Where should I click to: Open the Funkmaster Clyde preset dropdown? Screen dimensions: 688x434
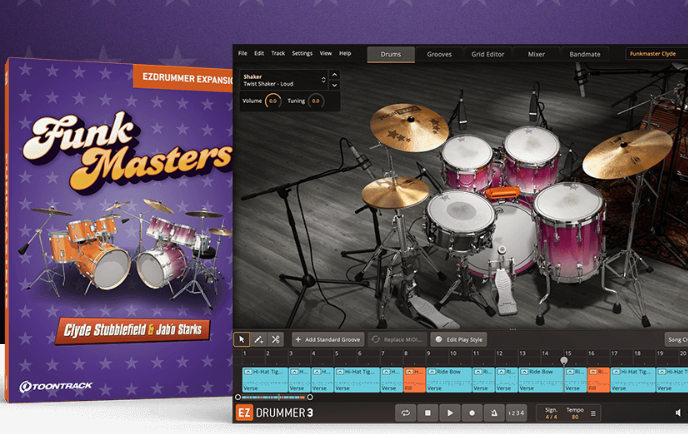656,54
